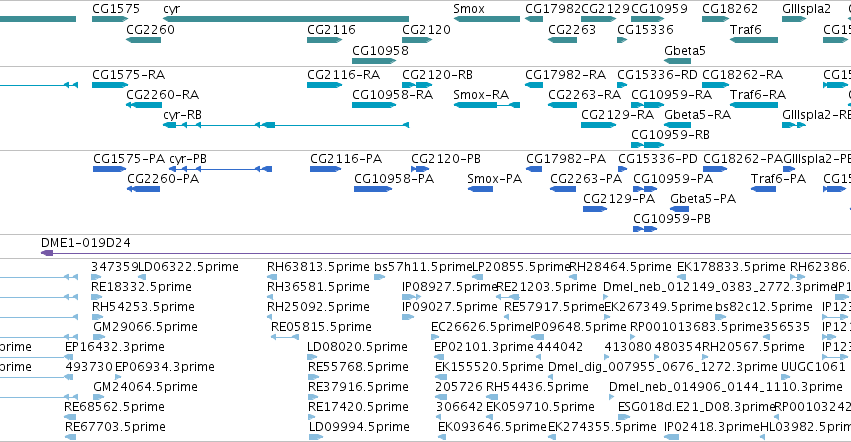Click the Traf6-RA transcript
The width and height of the screenshot is (851, 442).
(x=754, y=105)
